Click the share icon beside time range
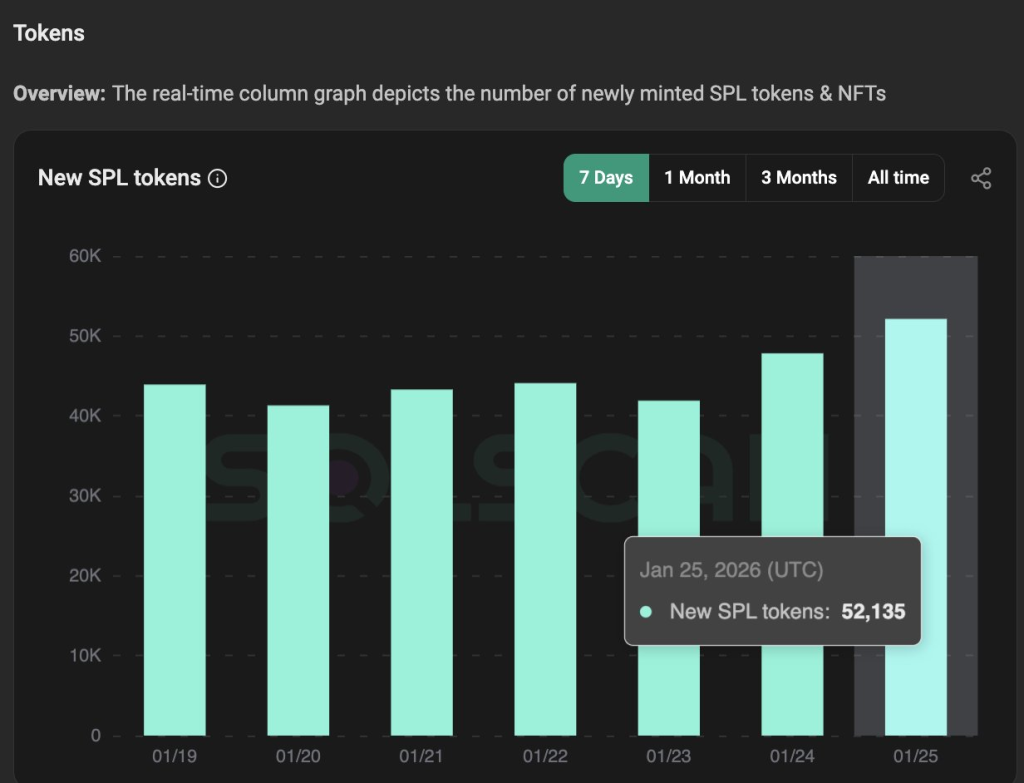Image resolution: width=1024 pixels, height=783 pixels. (981, 179)
